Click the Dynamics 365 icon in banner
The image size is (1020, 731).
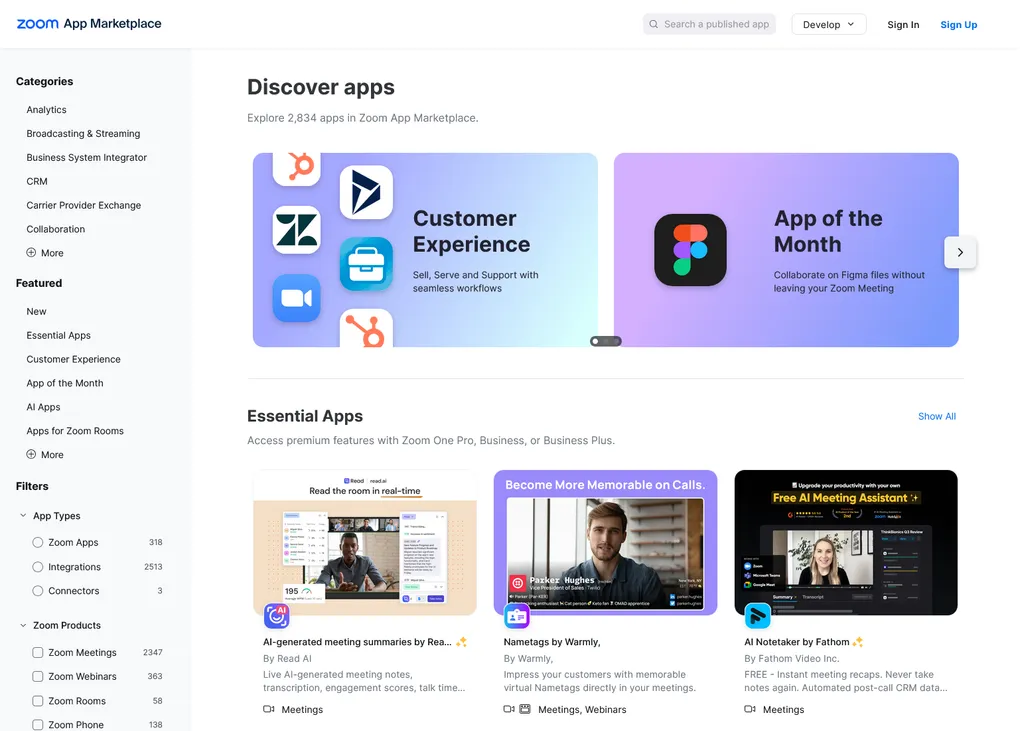[x=366, y=192]
